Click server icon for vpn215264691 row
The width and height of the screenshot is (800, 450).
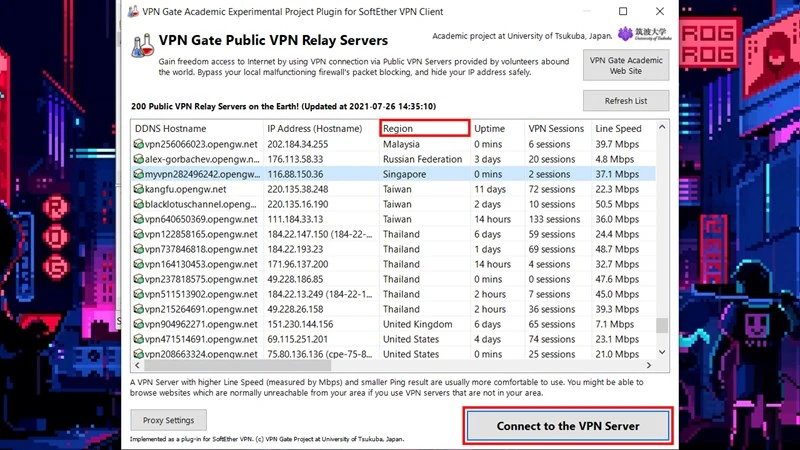pos(138,309)
